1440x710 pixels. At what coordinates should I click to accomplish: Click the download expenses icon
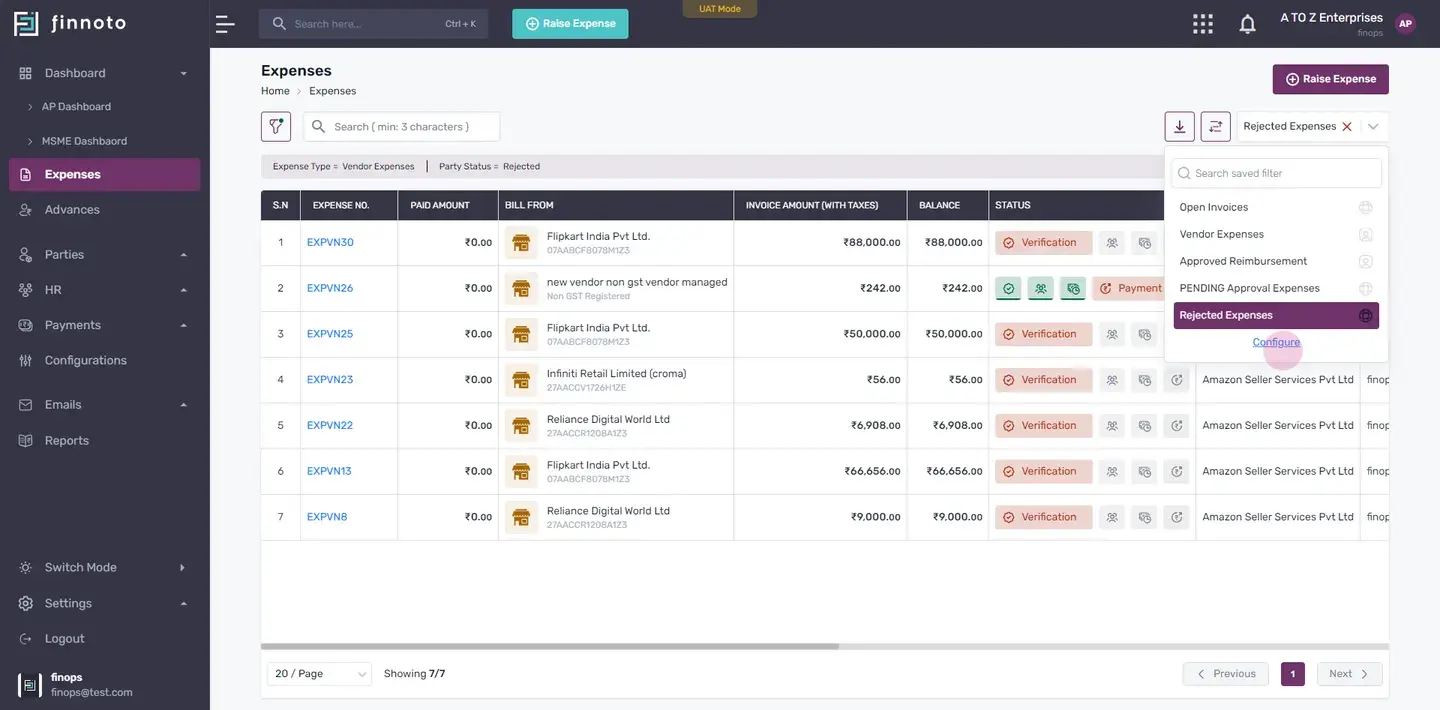pos(1180,126)
